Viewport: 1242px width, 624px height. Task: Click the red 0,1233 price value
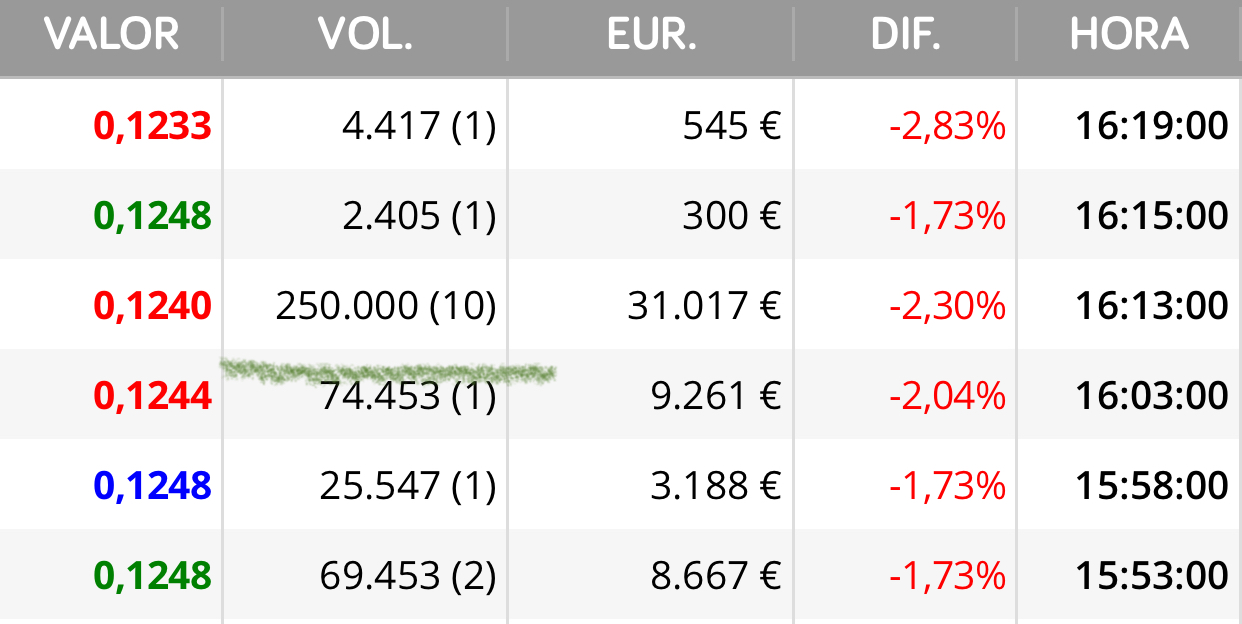[153, 126]
